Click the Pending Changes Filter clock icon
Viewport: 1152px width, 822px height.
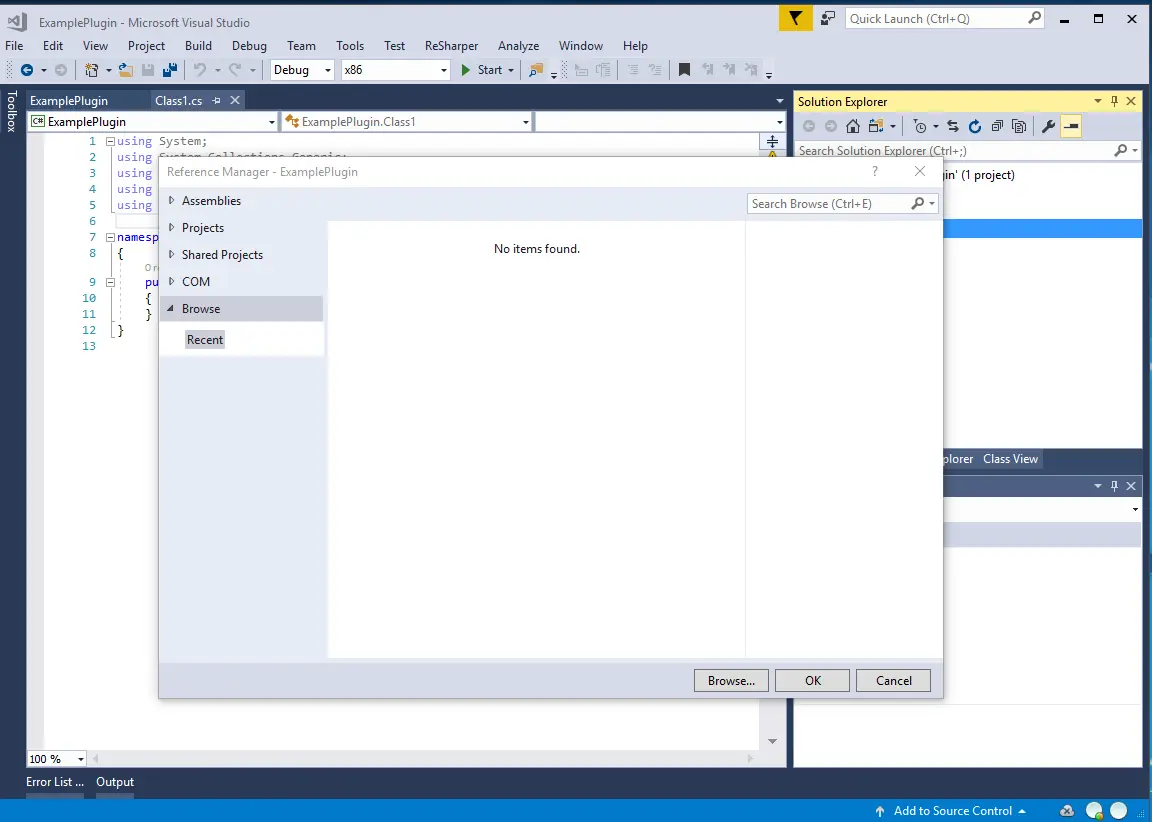(920, 126)
